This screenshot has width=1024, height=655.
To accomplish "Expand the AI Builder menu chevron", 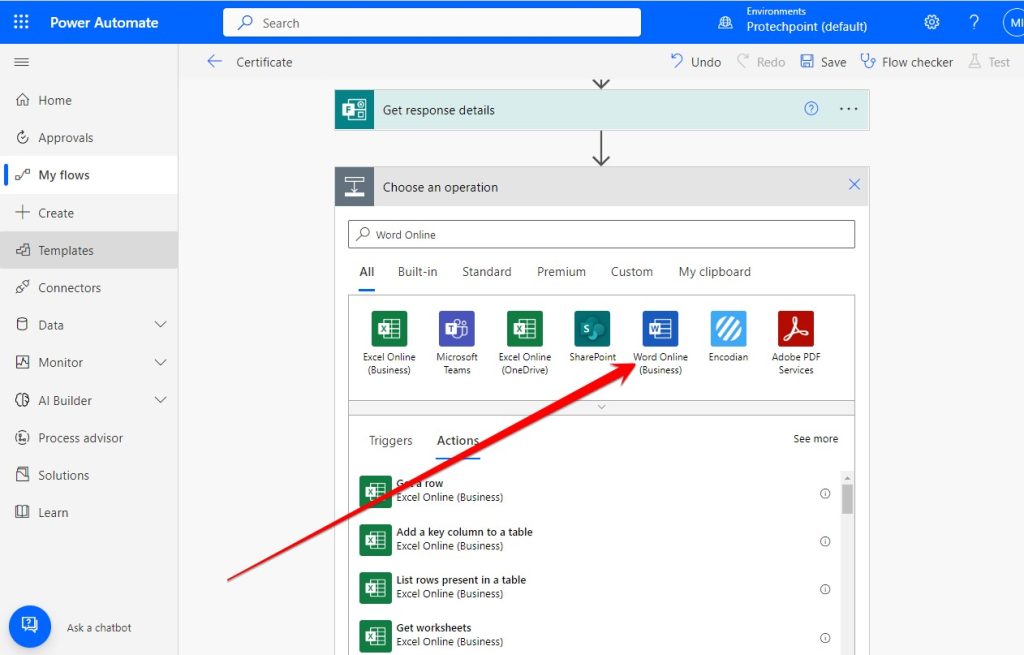I will tap(160, 400).
